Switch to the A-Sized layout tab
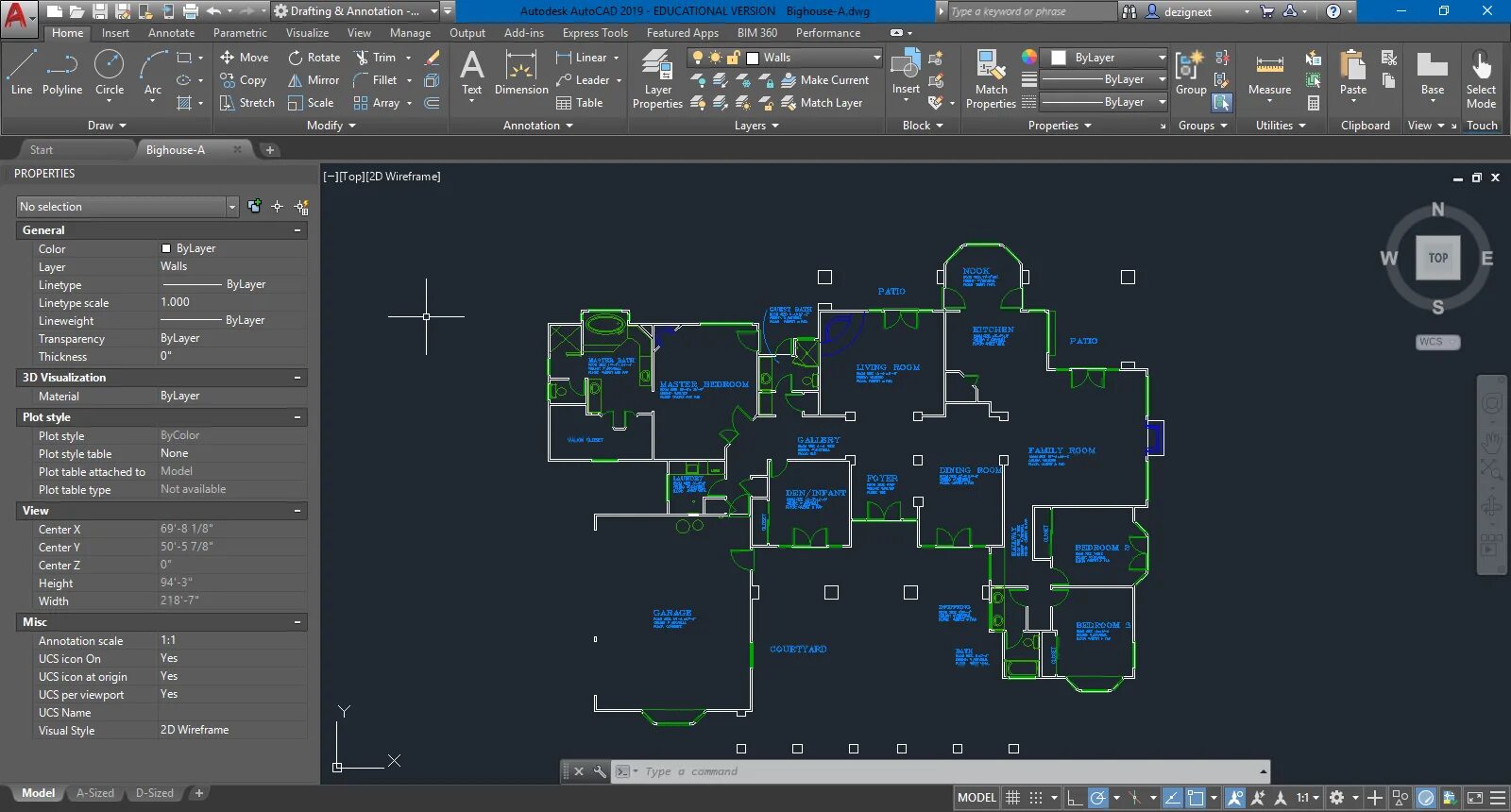1511x812 pixels. click(x=94, y=793)
